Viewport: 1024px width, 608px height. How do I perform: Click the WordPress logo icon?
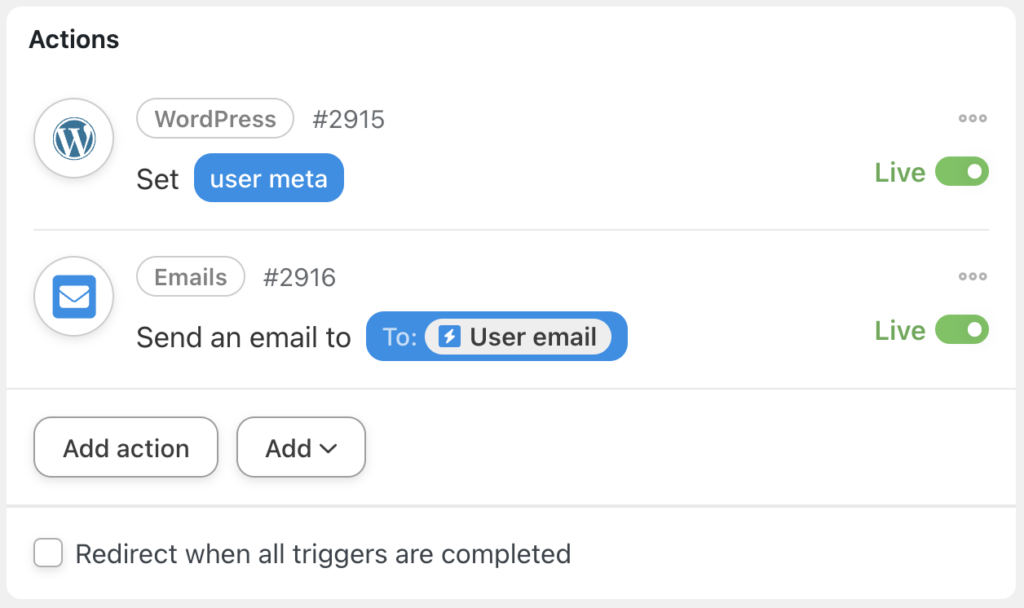click(74, 138)
